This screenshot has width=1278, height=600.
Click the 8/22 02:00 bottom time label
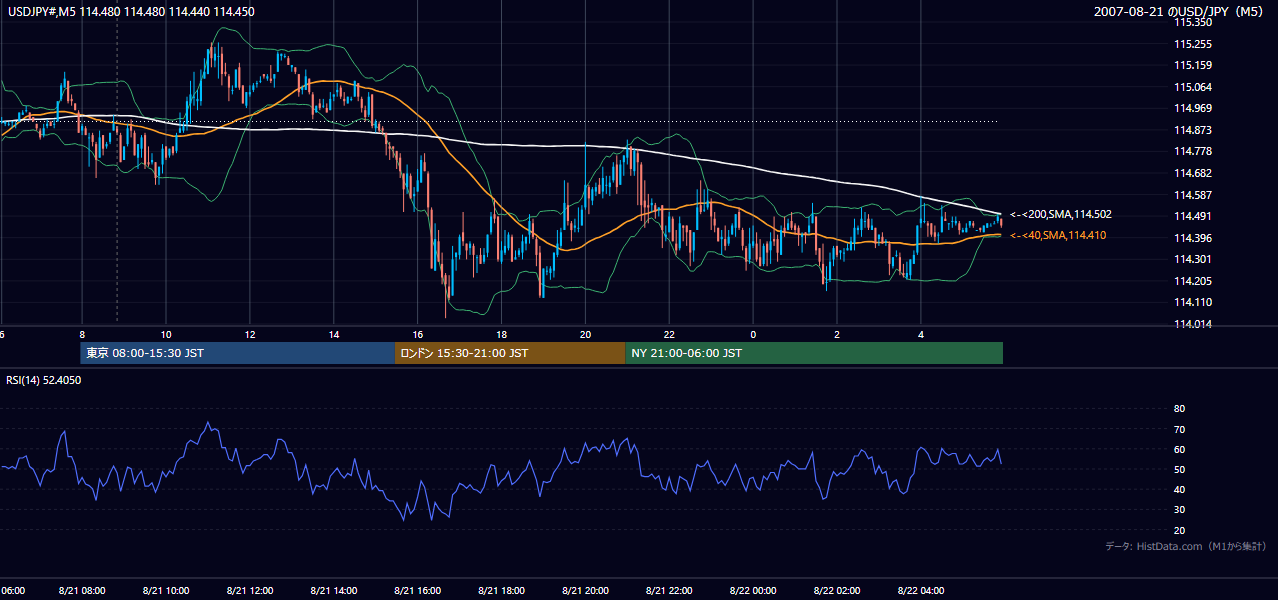(837, 590)
